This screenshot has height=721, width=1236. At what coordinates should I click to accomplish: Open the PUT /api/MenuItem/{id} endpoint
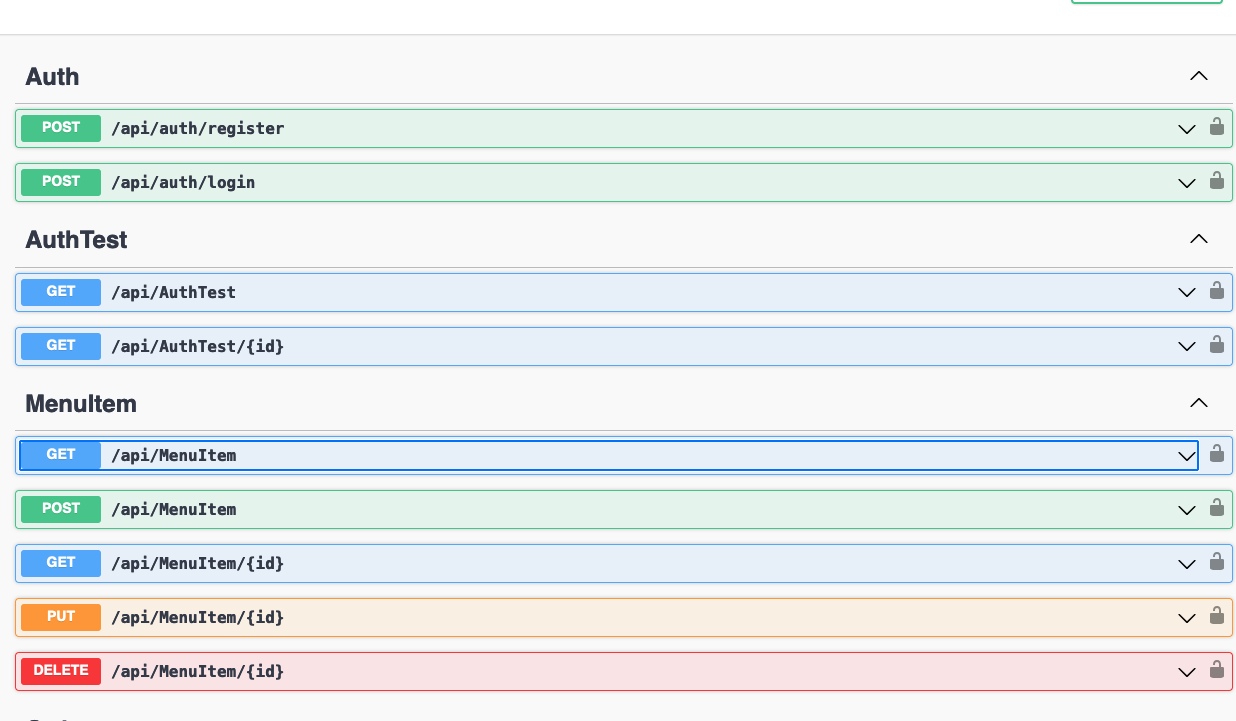pyautogui.click(x=197, y=617)
